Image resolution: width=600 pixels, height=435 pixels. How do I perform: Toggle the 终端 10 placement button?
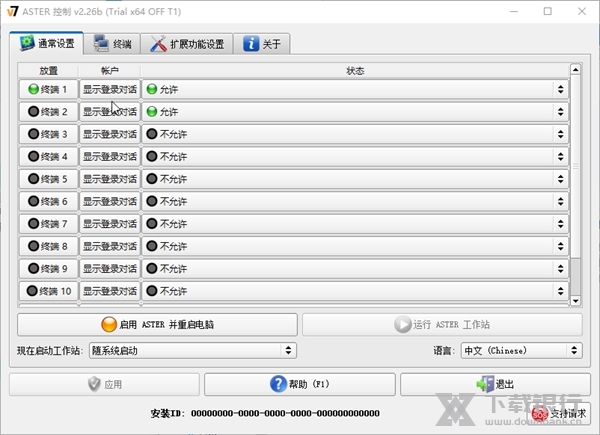click(x=48, y=291)
